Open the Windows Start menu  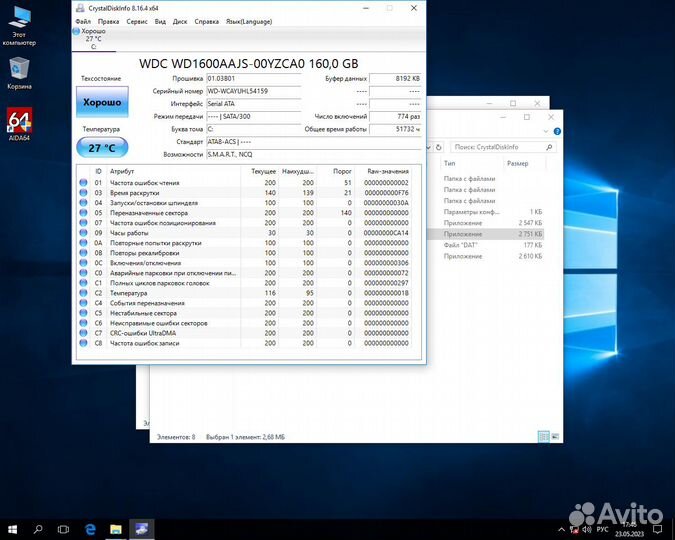tap(12, 529)
